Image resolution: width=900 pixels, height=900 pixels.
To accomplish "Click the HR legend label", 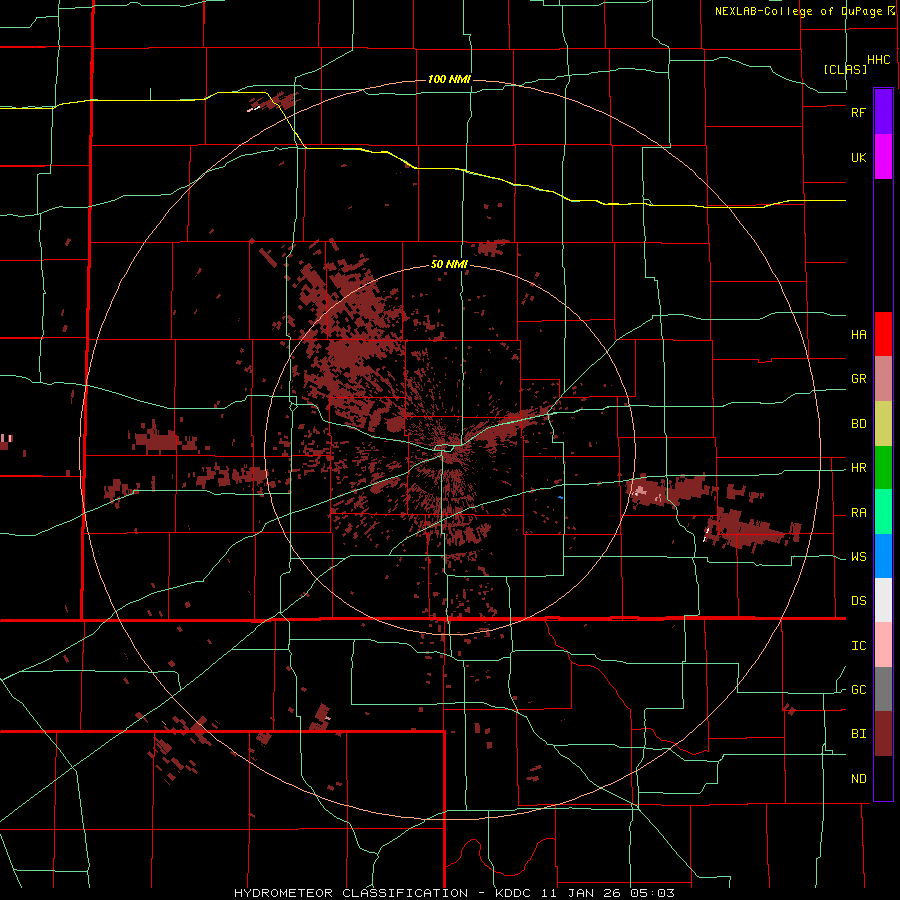I will pyautogui.click(x=858, y=468).
